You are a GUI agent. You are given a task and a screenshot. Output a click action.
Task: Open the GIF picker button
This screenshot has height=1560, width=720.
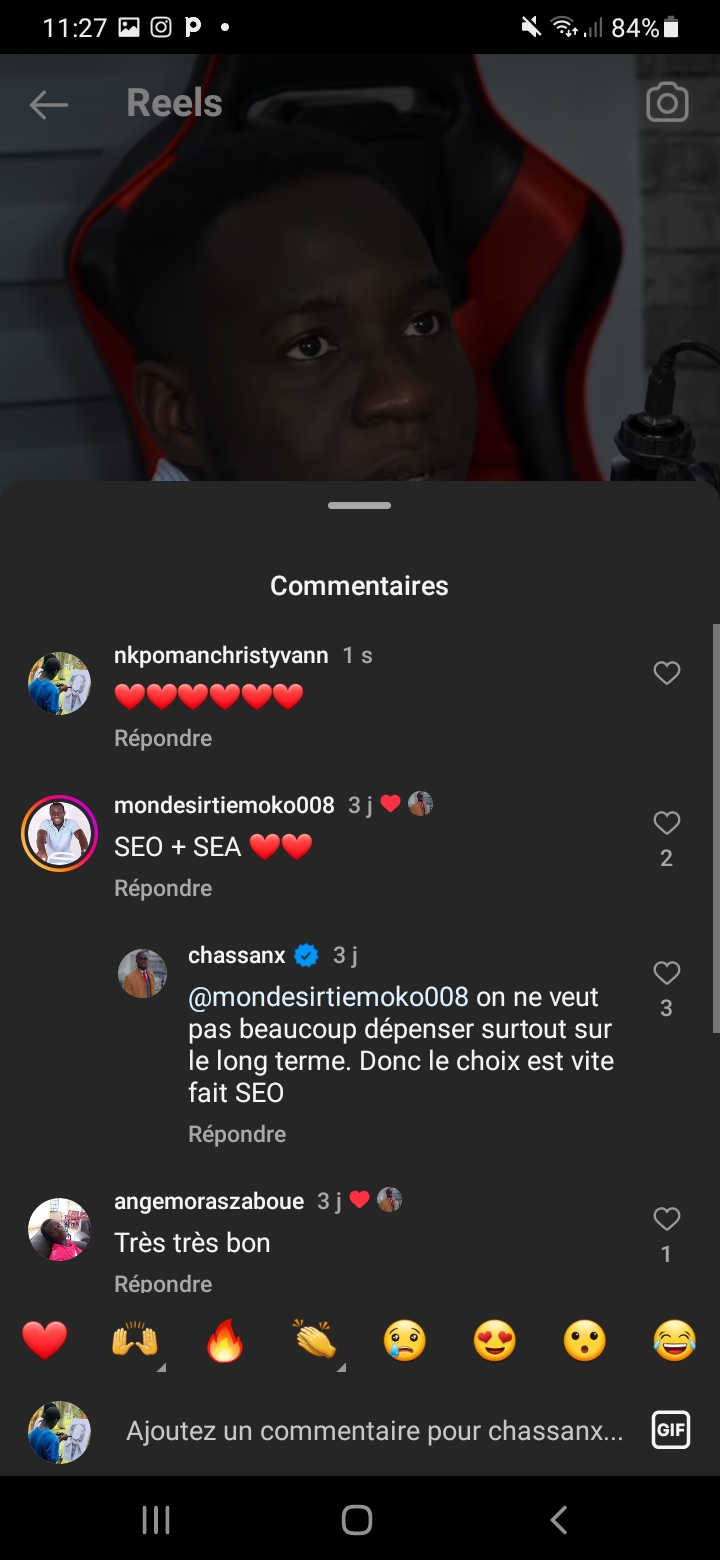(x=671, y=1430)
